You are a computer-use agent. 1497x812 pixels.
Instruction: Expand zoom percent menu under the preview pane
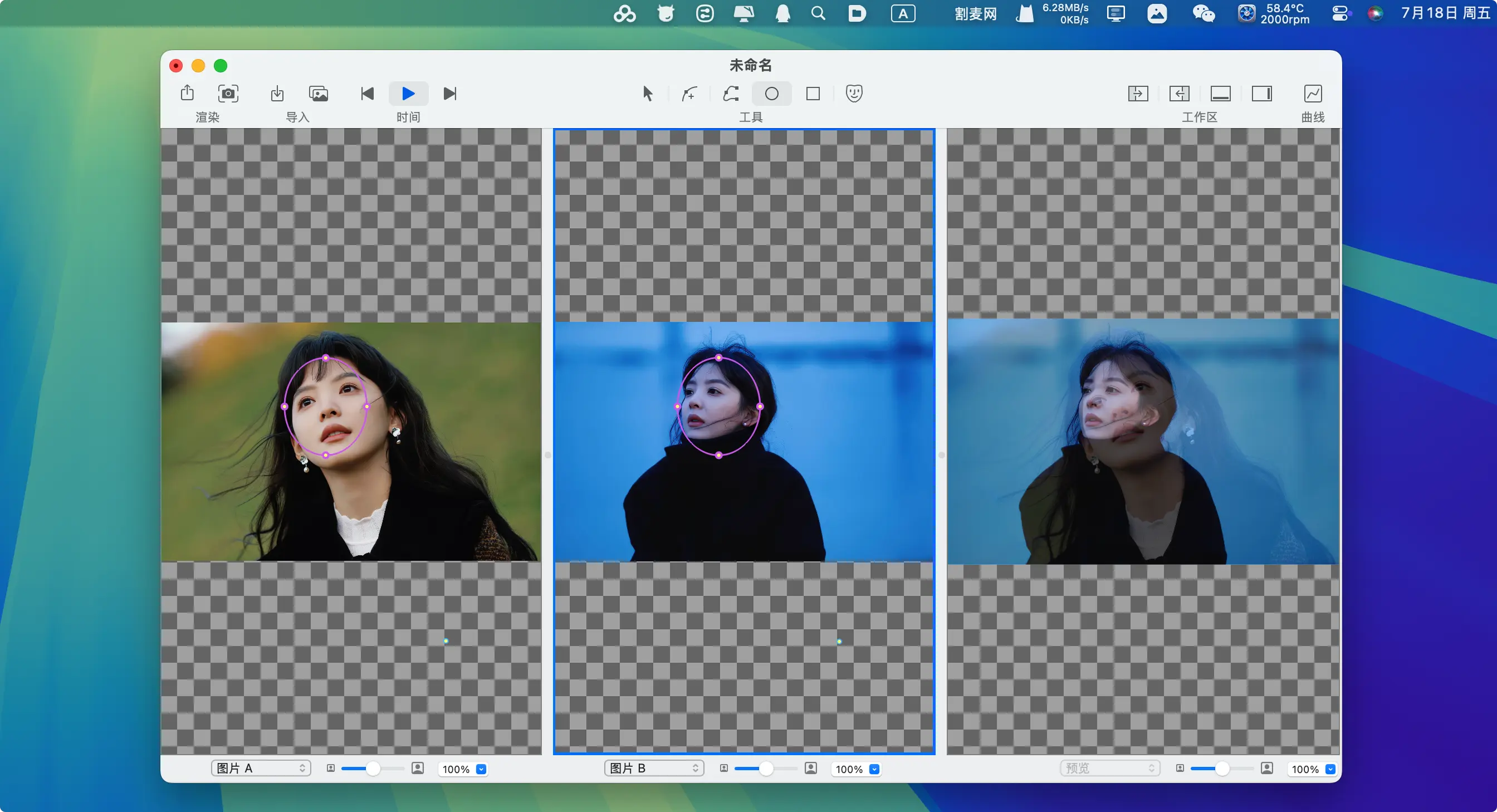1330,769
